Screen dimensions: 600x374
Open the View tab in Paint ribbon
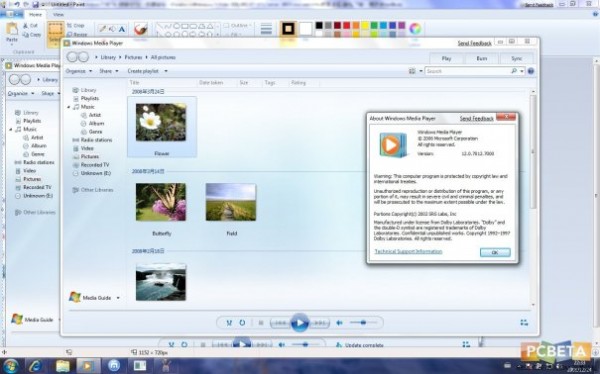[58, 15]
